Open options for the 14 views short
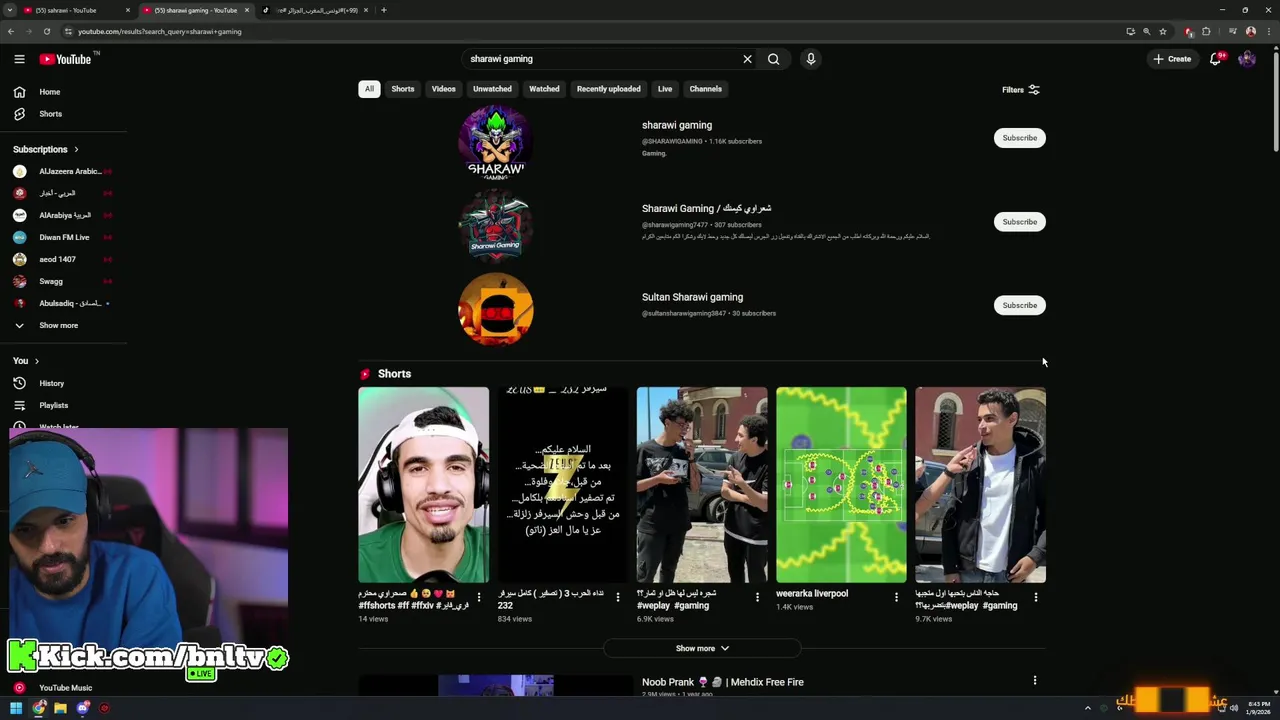Image resolution: width=1280 pixels, height=720 pixels. tap(479, 597)
